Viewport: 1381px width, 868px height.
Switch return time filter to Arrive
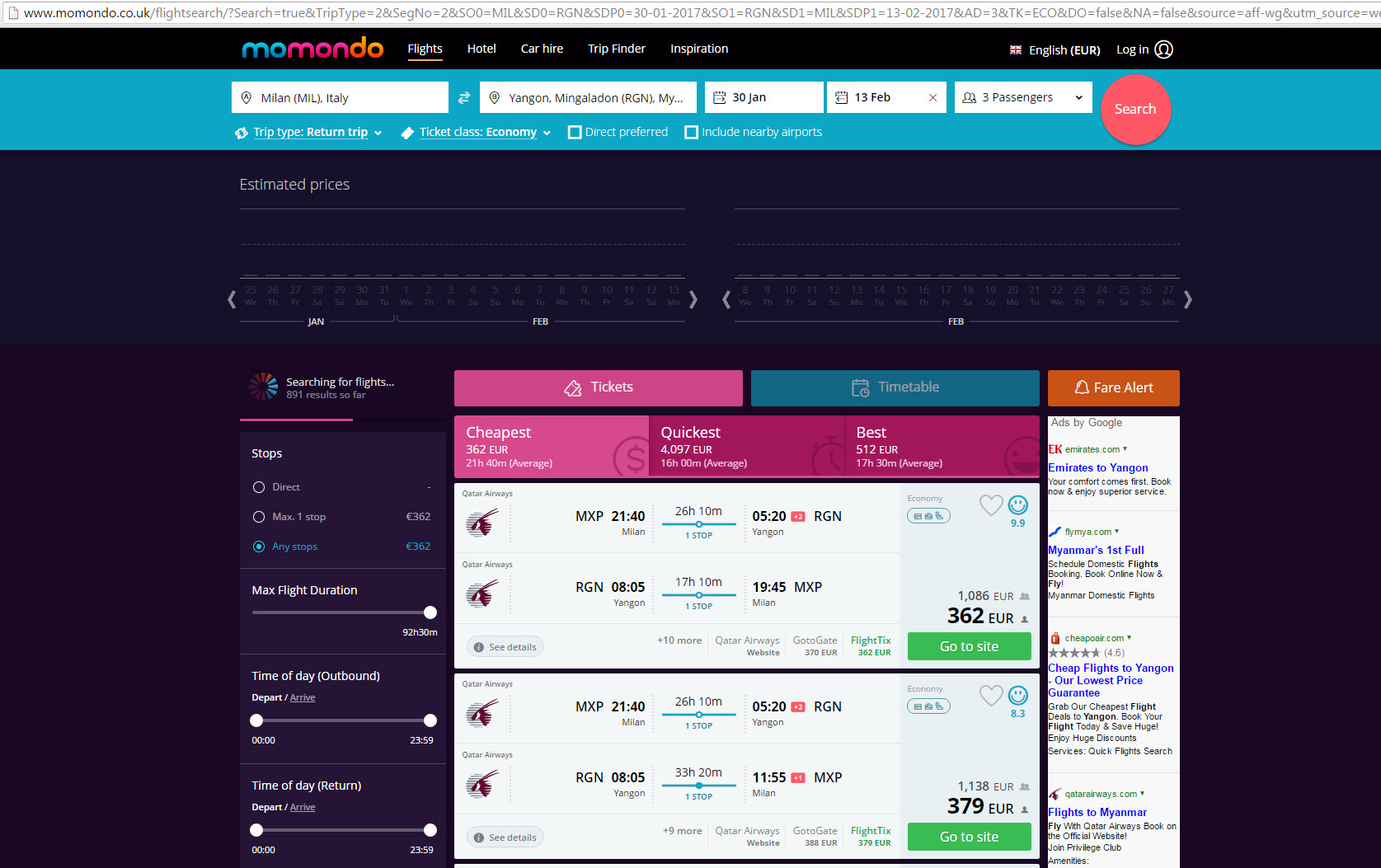tap(303, 807)
